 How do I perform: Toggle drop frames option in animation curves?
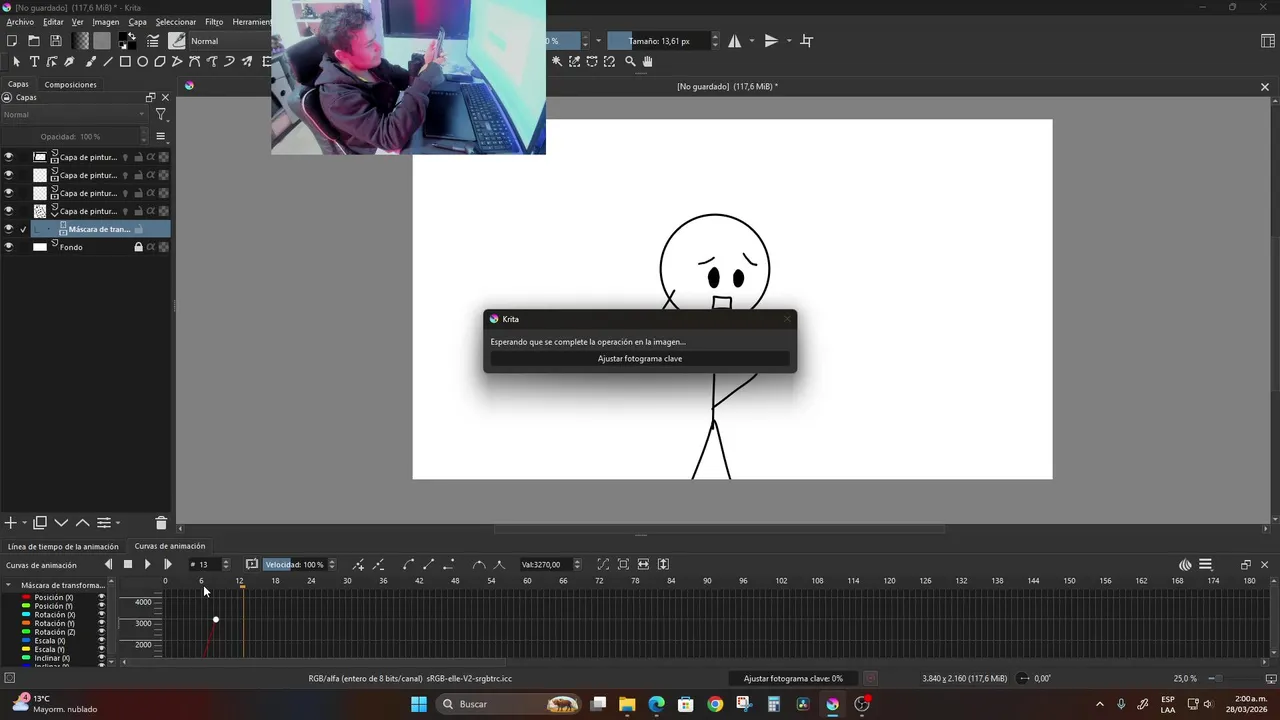pyautogui.click(x=252, y=565)
